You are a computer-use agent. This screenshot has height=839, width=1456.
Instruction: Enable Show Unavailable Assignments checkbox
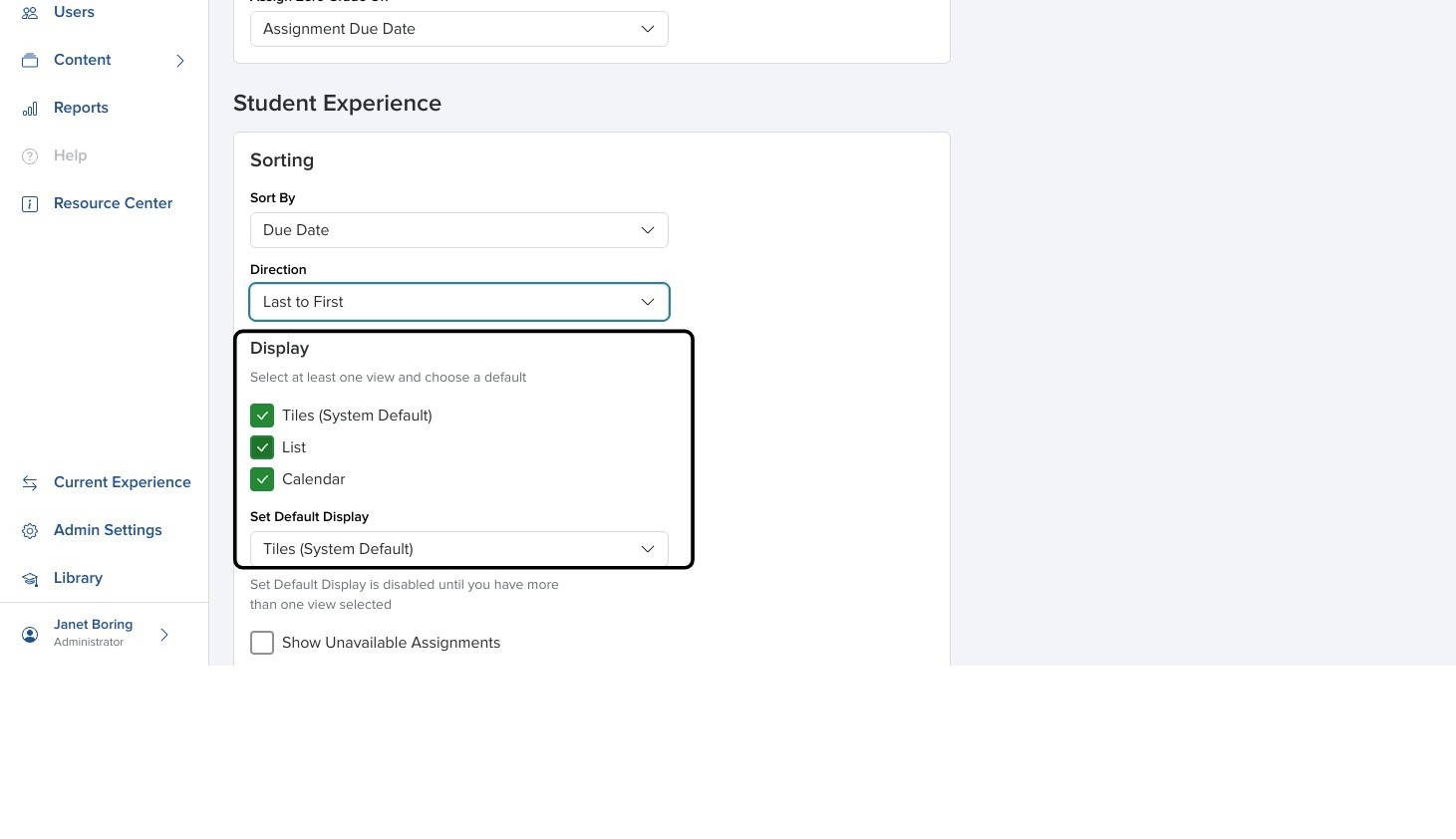(x=262, y=643)
